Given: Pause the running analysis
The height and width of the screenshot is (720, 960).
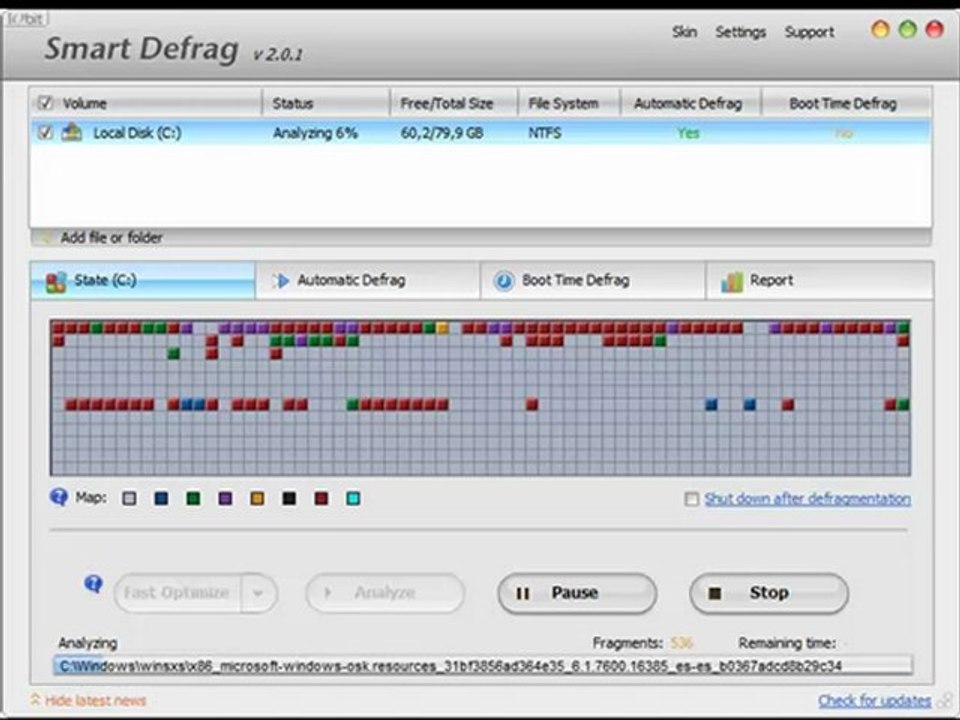Looking at the screenshot, I should click(x=577, y=593).
